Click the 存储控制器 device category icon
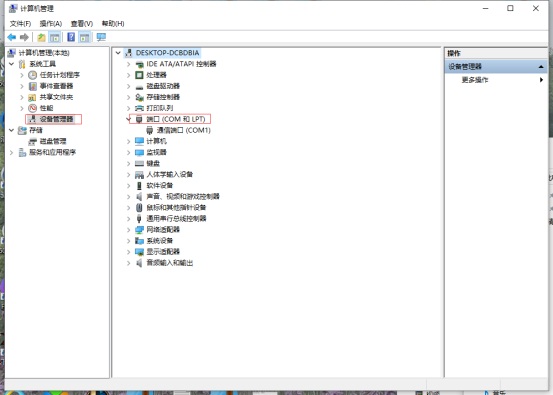Viewport: 553px width, 395px height. click(x=139, y=97)
